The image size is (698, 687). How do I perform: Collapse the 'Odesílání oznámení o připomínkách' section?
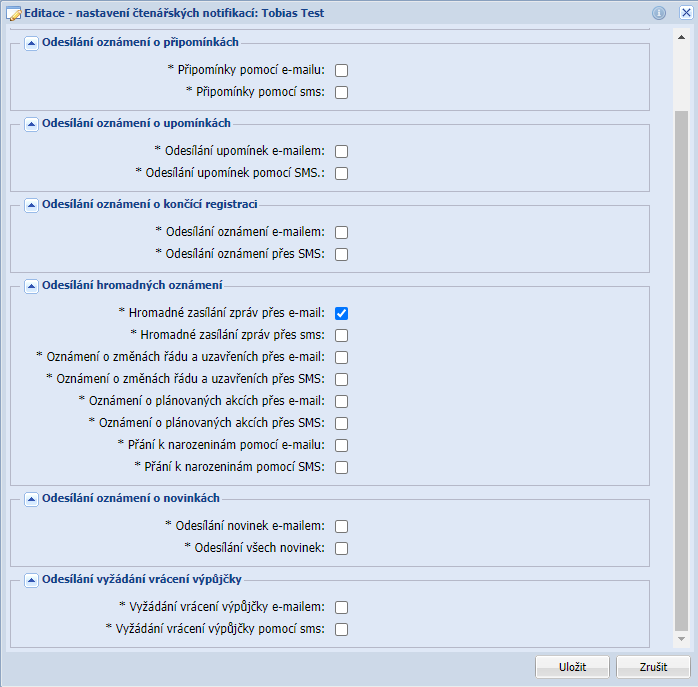coord(30,43)
